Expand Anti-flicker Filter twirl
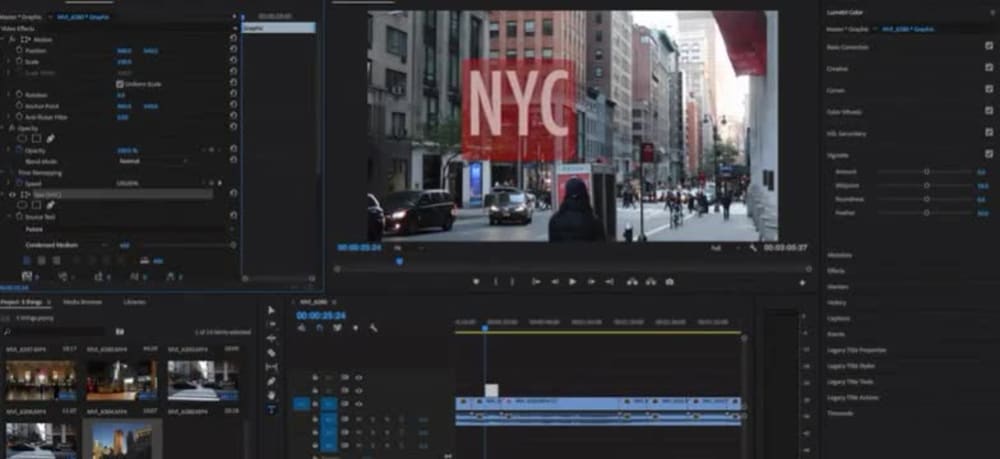Screen dimensions: 1000x459 click(9, 117)
